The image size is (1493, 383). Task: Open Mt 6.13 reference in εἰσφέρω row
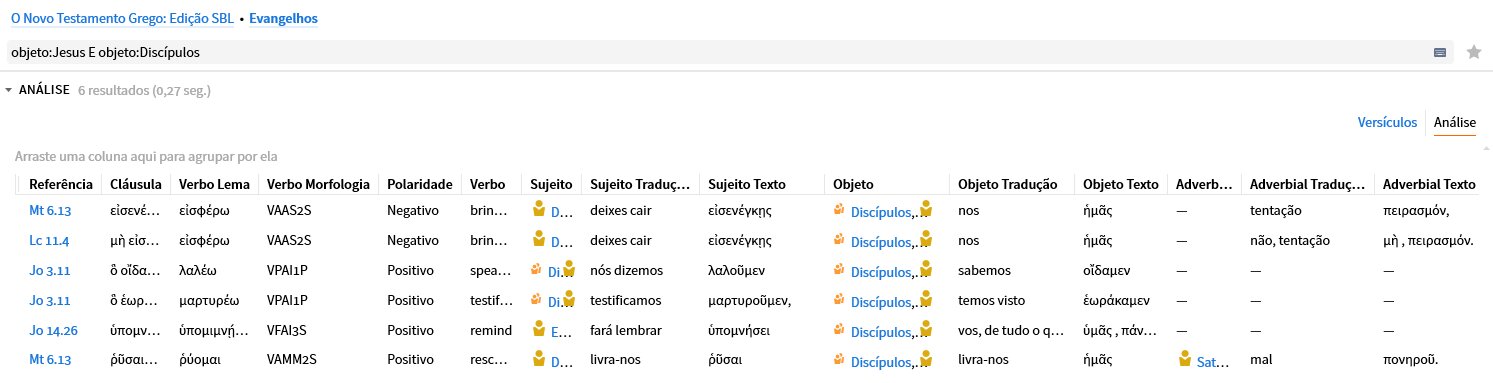click(x=50, y=211)
